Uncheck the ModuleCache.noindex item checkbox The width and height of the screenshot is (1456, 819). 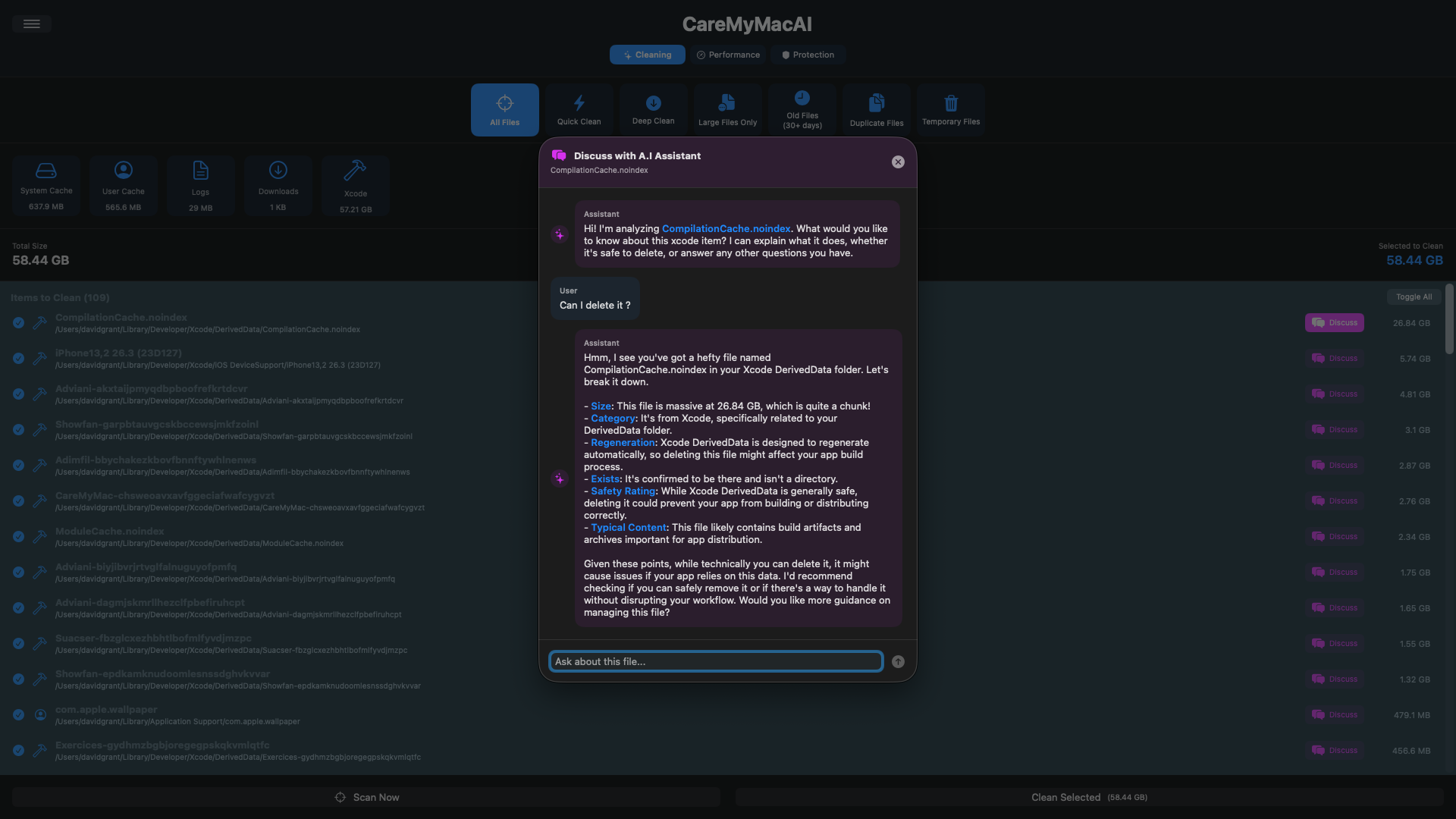tap(18, 537)
